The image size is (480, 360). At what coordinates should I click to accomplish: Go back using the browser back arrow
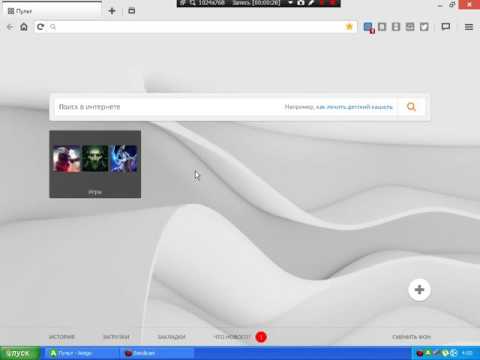point(10,27)
